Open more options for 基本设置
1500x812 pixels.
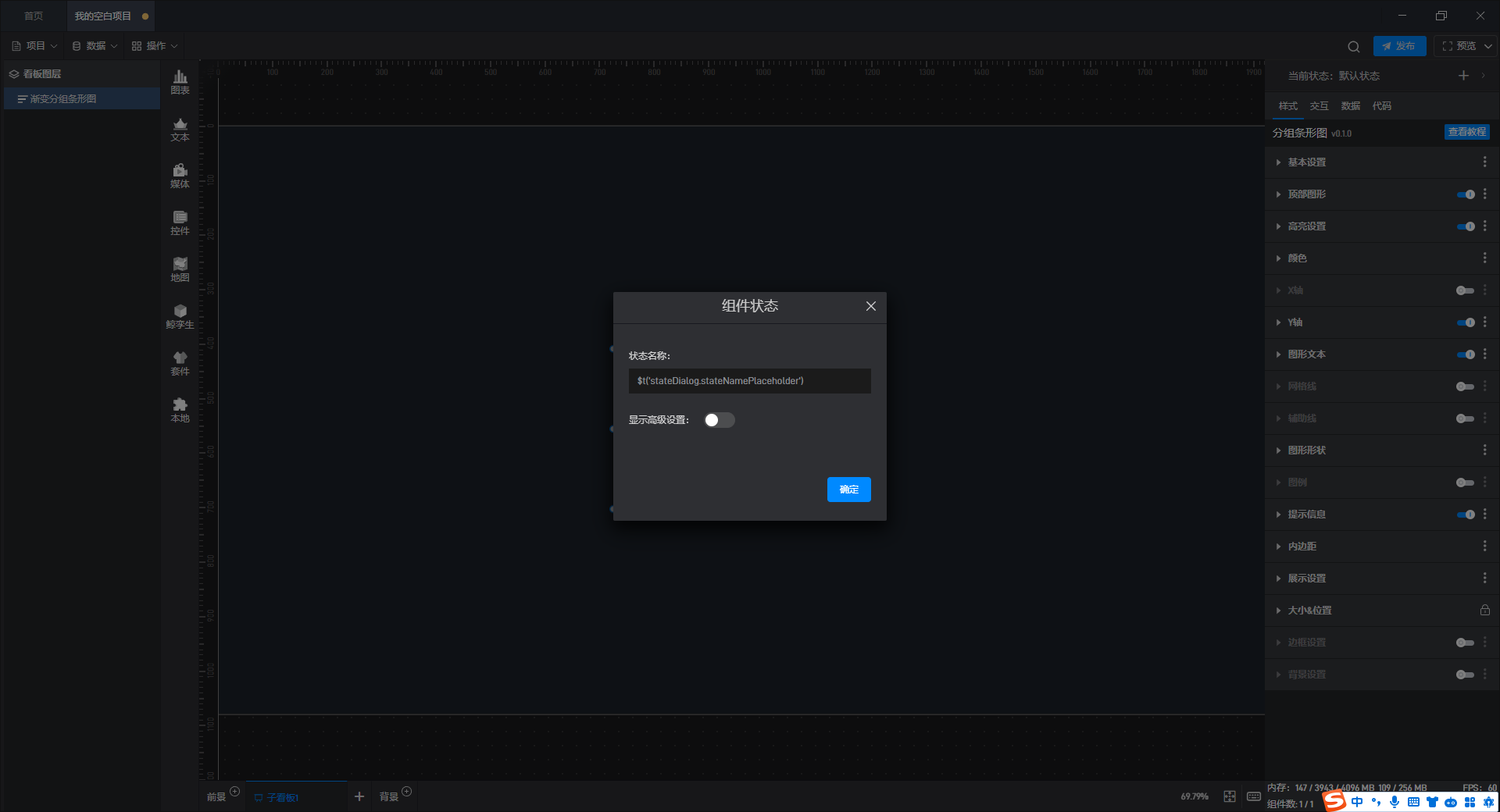point(1484,162)
